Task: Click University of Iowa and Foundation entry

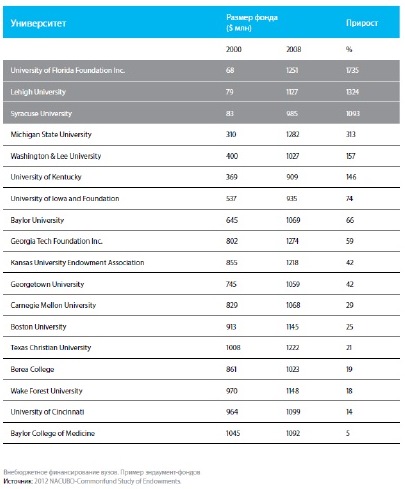Action: pos(65,198)
